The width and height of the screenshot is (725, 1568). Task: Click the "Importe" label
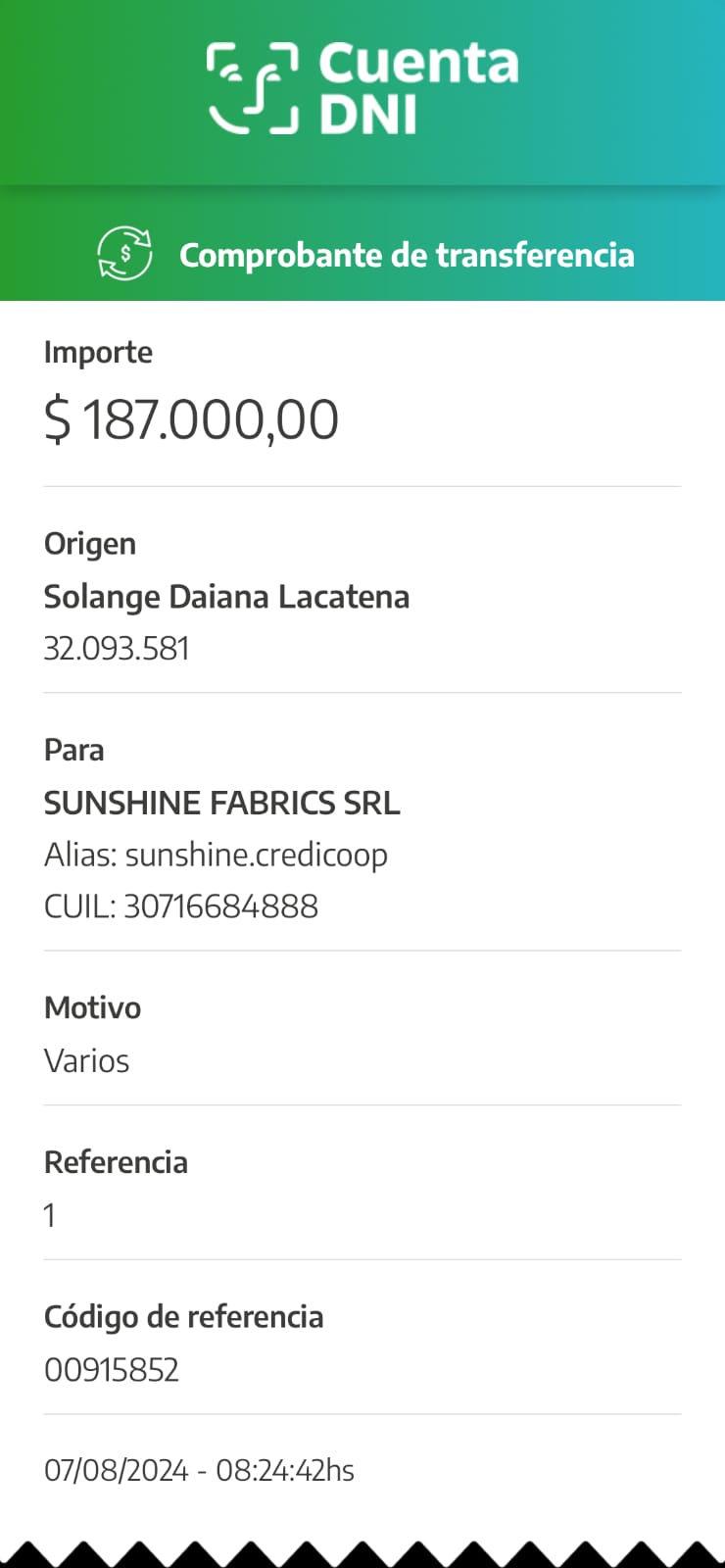98,353
